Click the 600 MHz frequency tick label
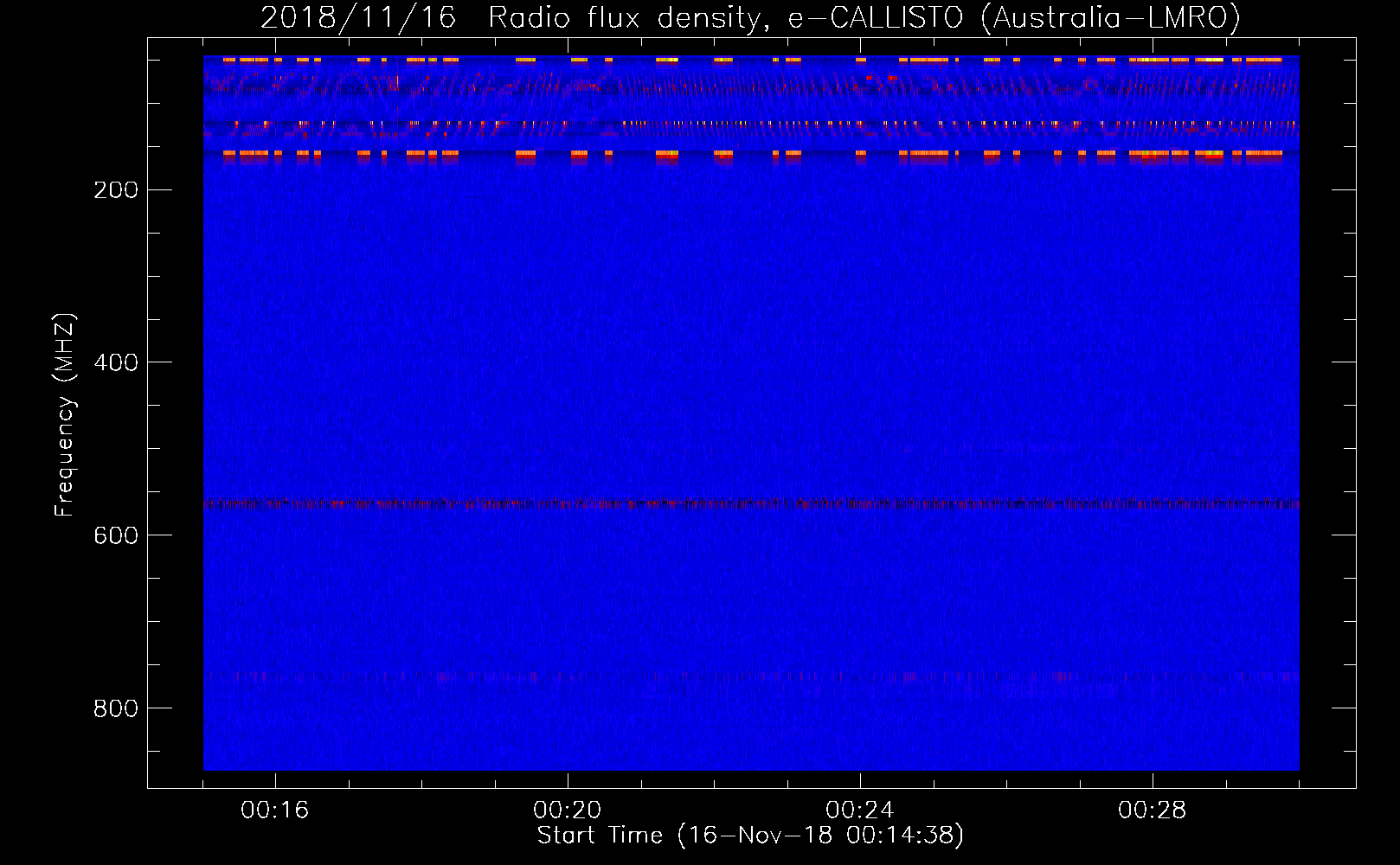Screen dimensions: 1400x865 pyautogui.click(x=116, y=535)
